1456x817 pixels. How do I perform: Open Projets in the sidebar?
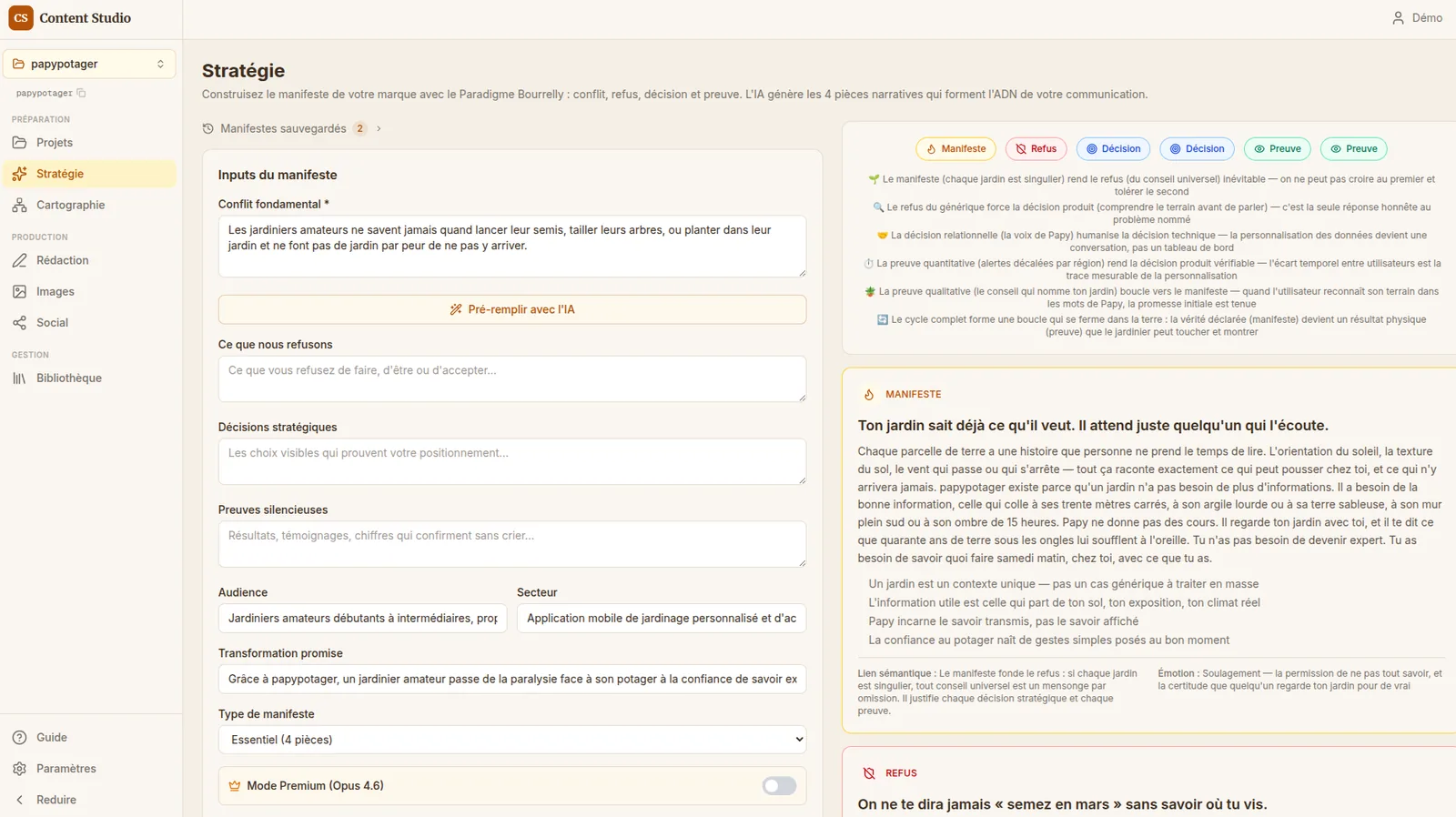click(89, 143)
